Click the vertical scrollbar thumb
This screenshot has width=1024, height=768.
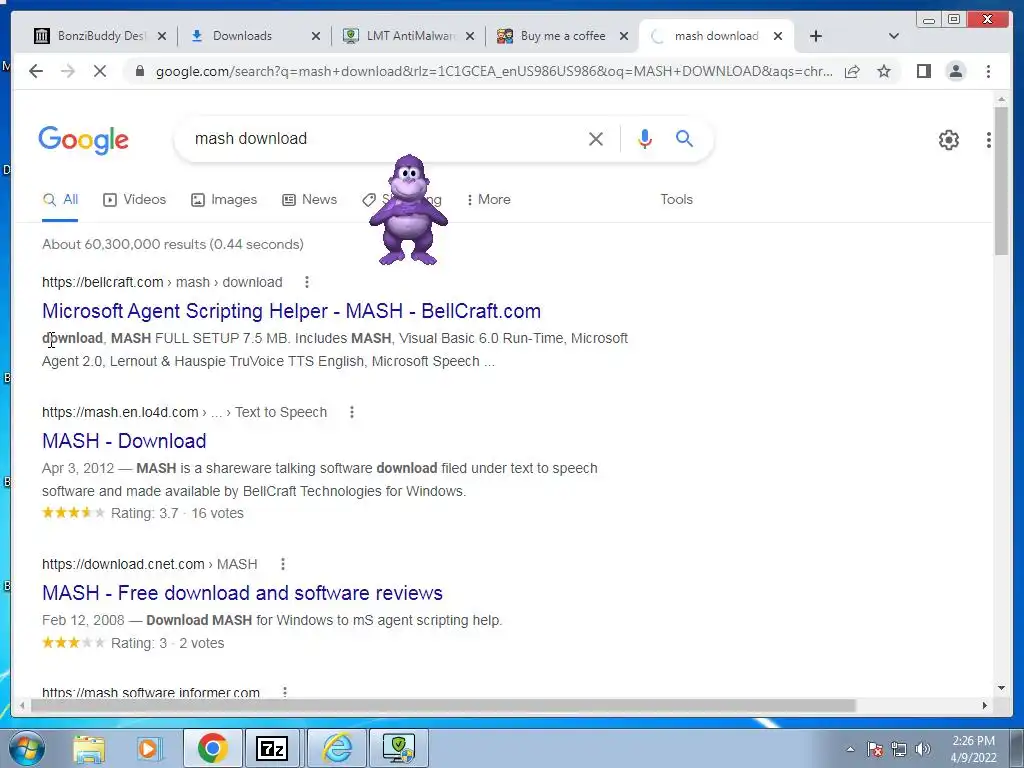click(1001, 182)
